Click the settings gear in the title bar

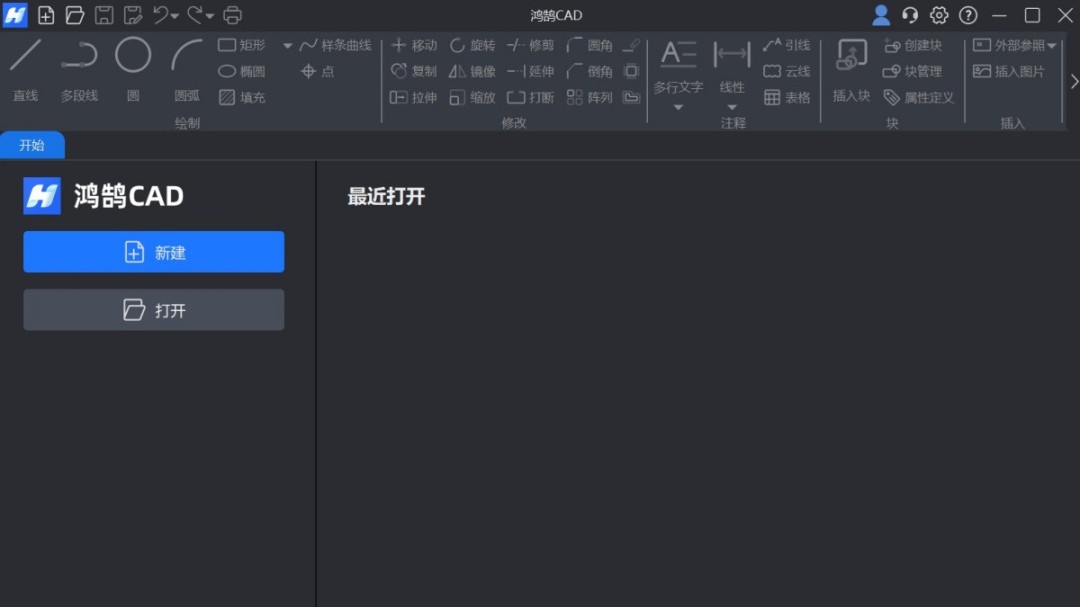938,15
